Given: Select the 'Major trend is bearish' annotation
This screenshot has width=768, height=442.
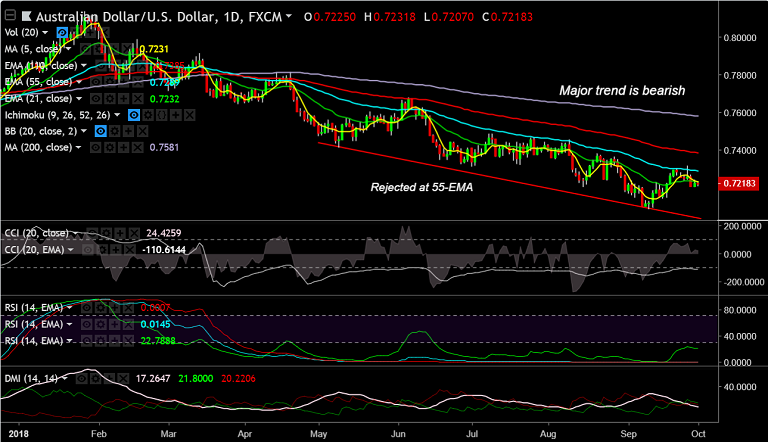Looking at the screenshot, I should click(x=622, y=91).
